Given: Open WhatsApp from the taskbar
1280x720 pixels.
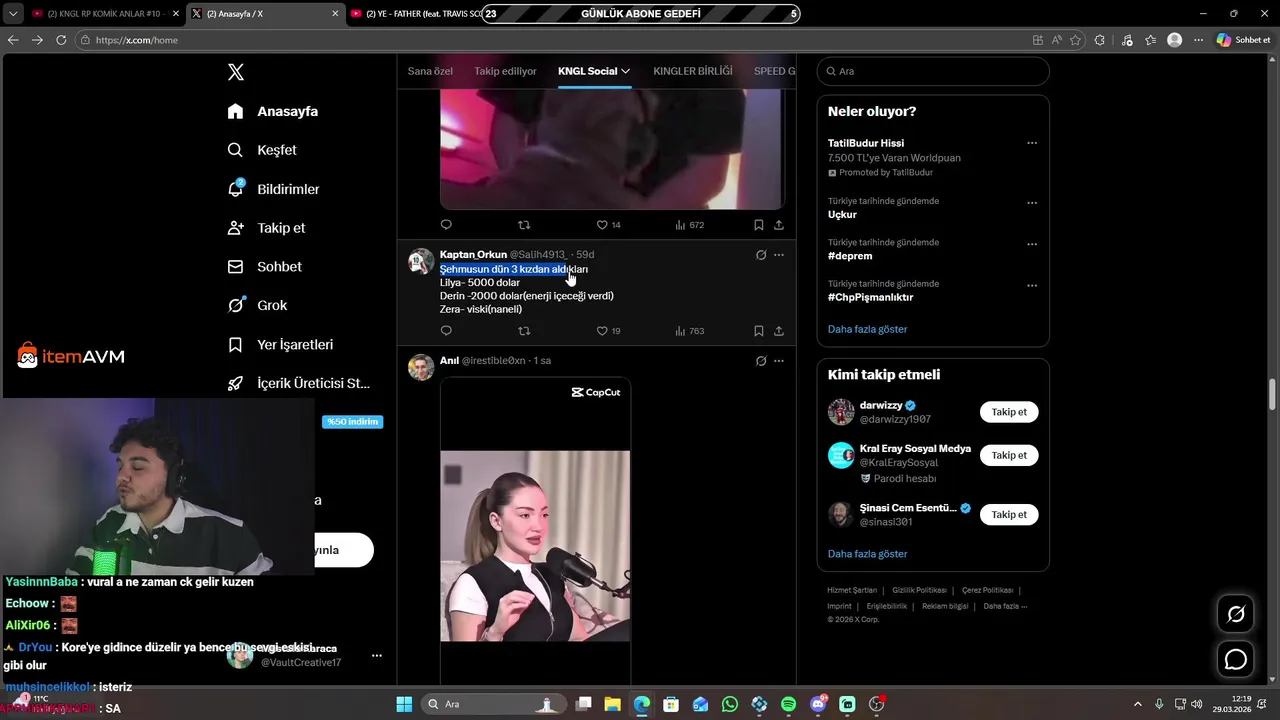Looking at the screenshot, I should click(x=730, y=704).
